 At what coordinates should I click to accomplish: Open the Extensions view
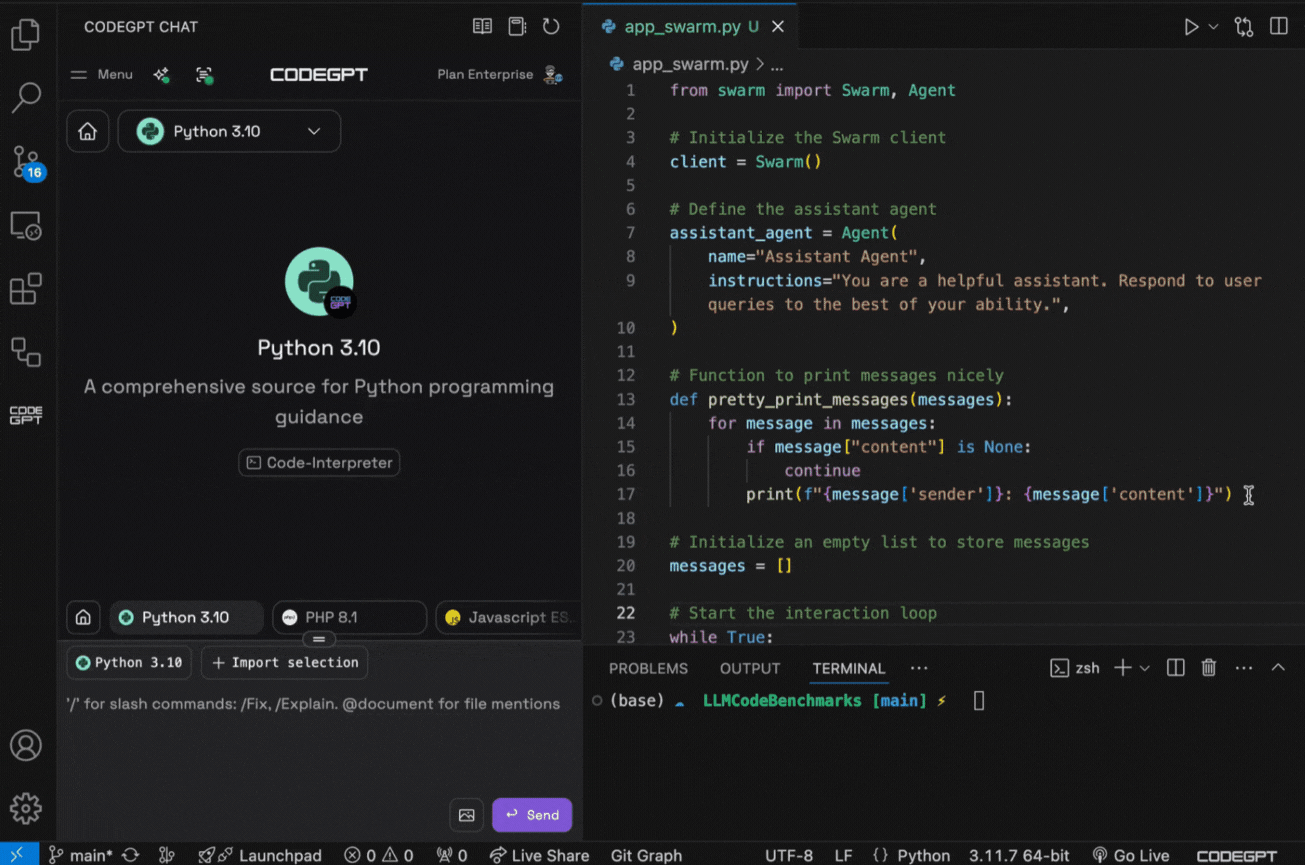click(x=25, y=289)
